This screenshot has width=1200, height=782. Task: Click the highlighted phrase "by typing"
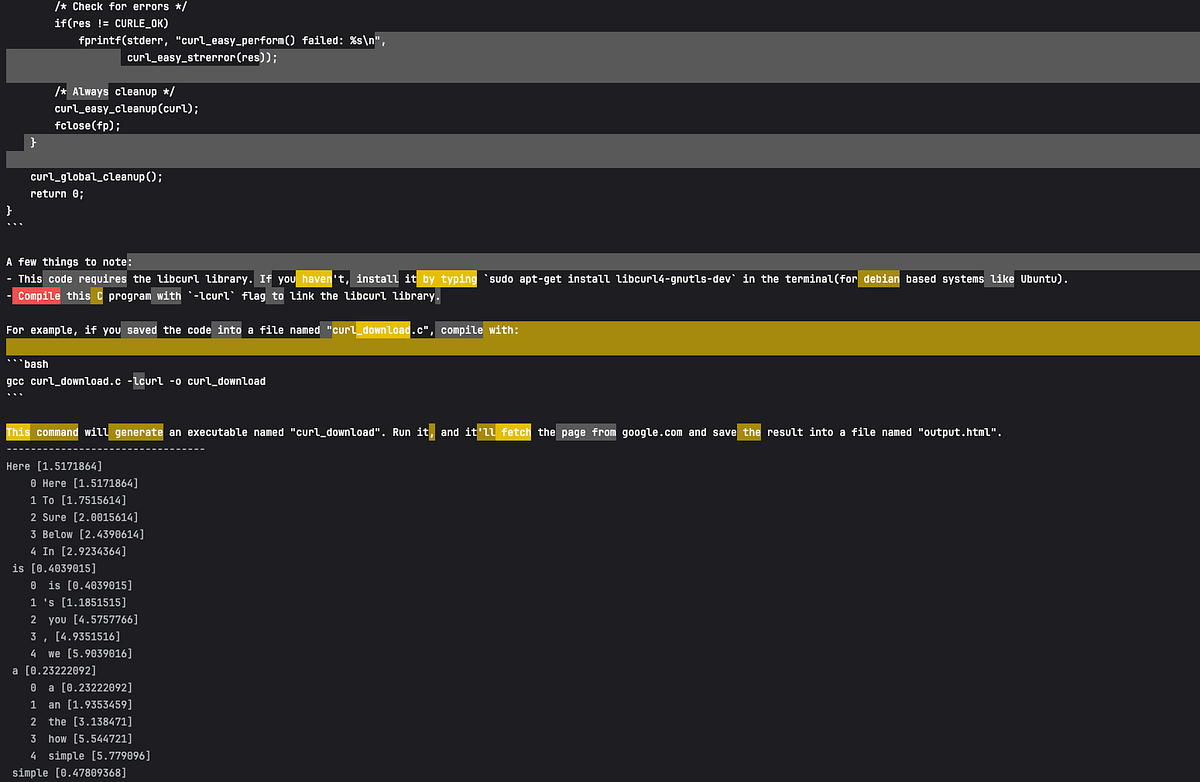coord(449,279)
